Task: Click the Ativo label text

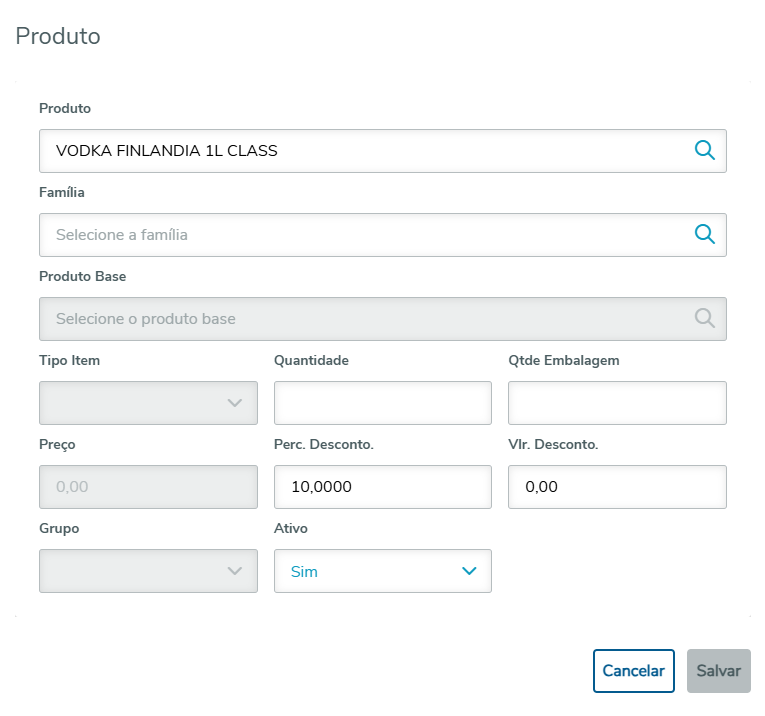Action: coord(291,528)
